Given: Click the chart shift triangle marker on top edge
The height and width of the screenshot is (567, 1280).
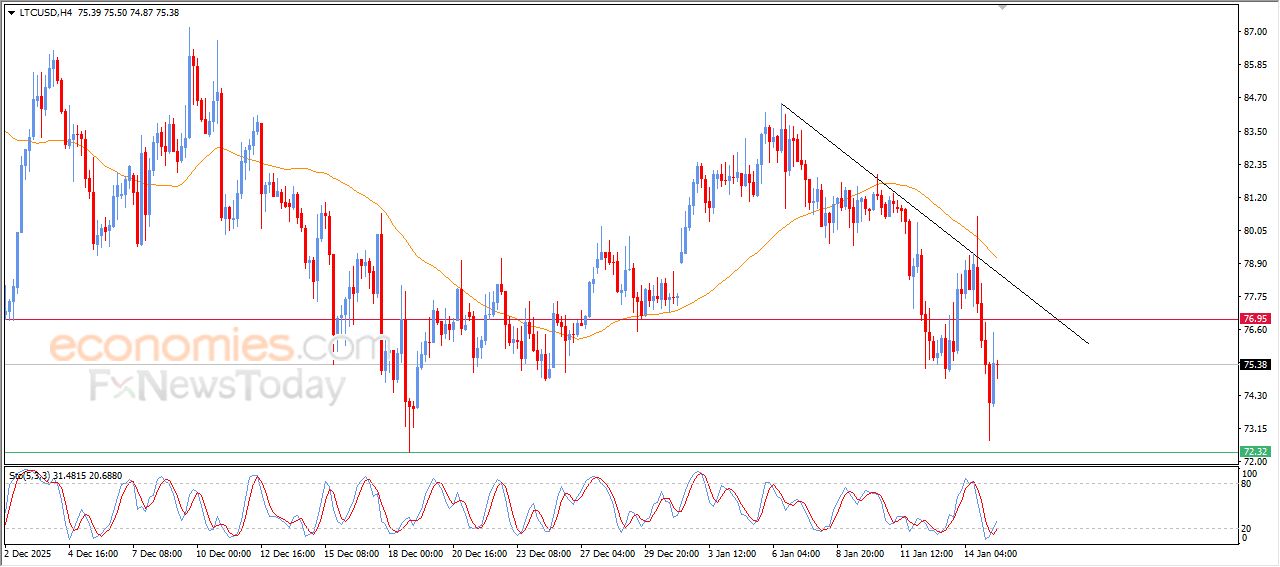Looking at the screenshot, I should pos(1003,8).
